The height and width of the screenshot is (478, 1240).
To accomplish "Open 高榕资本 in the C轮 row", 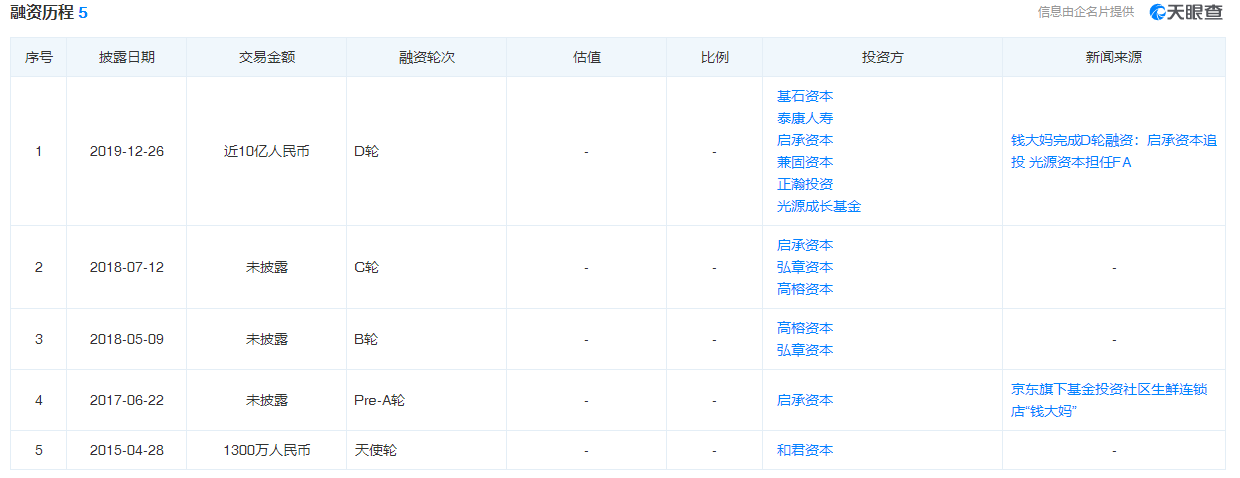I will (x=805, y=289).
